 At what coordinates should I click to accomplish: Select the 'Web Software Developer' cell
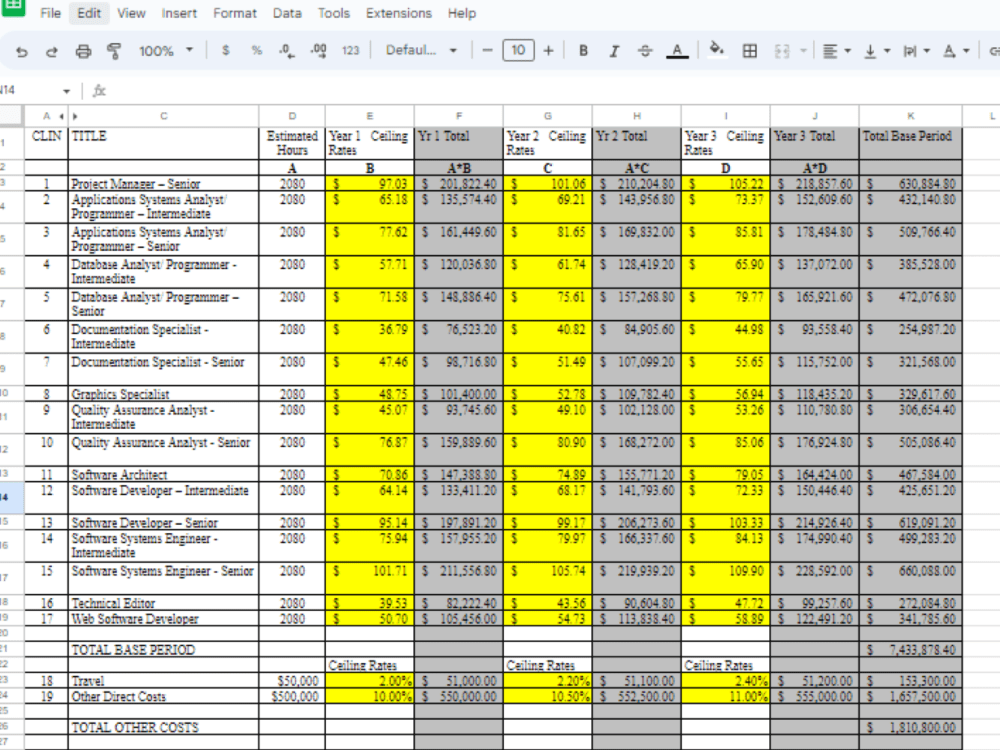(x=163, y=619)
